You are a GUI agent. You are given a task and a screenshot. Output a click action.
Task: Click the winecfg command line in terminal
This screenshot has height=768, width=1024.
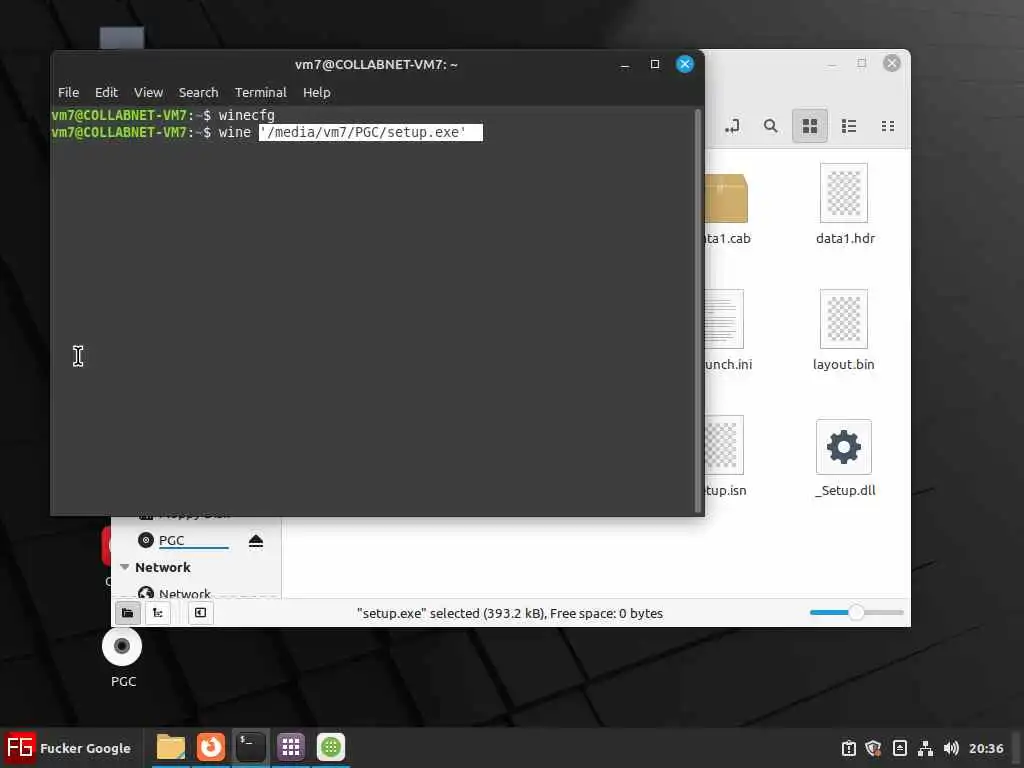click(x=246, y=116)
